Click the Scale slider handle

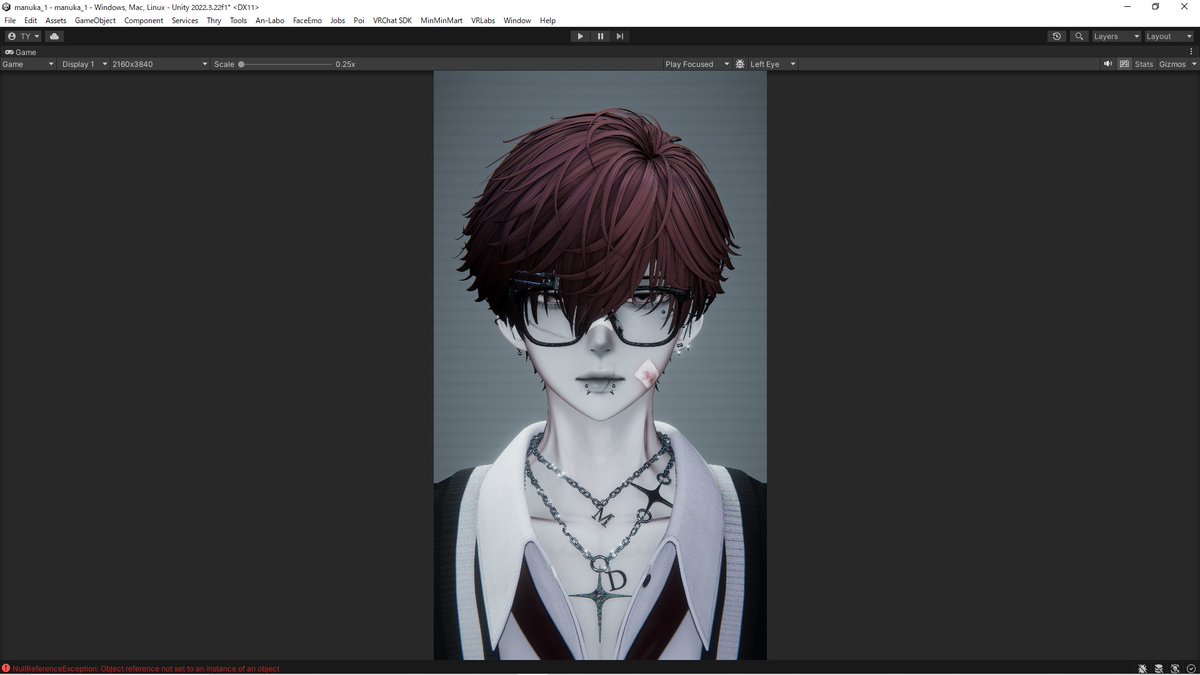241,64
